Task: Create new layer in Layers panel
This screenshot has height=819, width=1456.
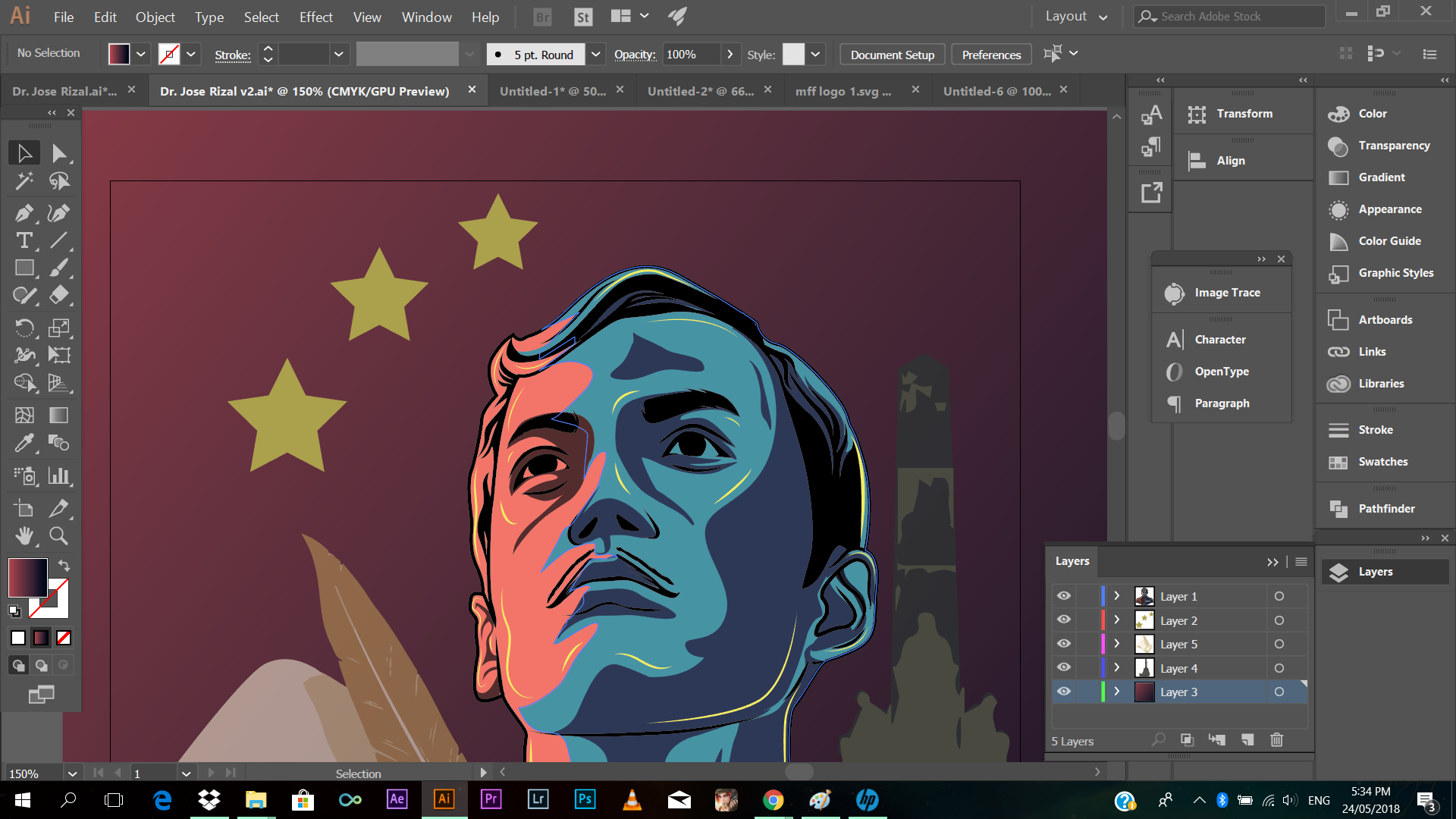Action: pos(1247,739)
